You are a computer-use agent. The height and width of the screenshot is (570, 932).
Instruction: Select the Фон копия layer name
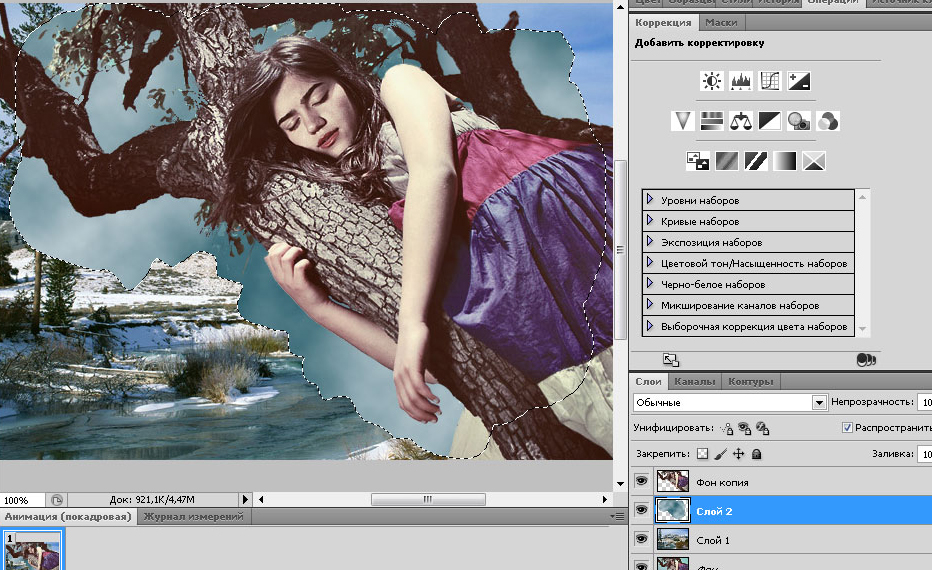pos(722,483)
